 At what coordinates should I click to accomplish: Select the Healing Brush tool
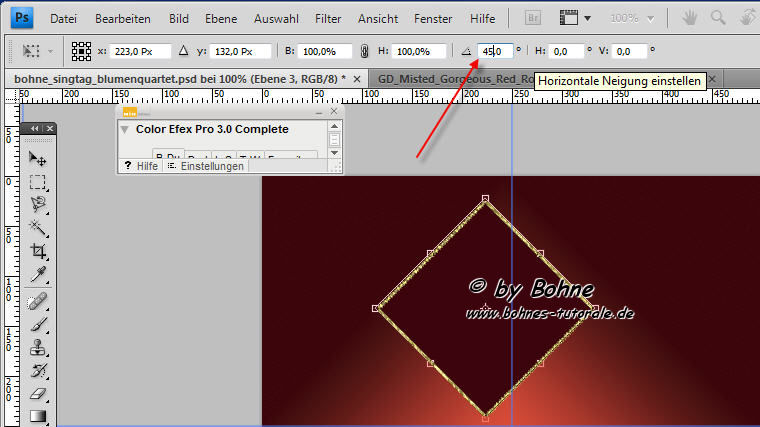(x=38, y=301)
